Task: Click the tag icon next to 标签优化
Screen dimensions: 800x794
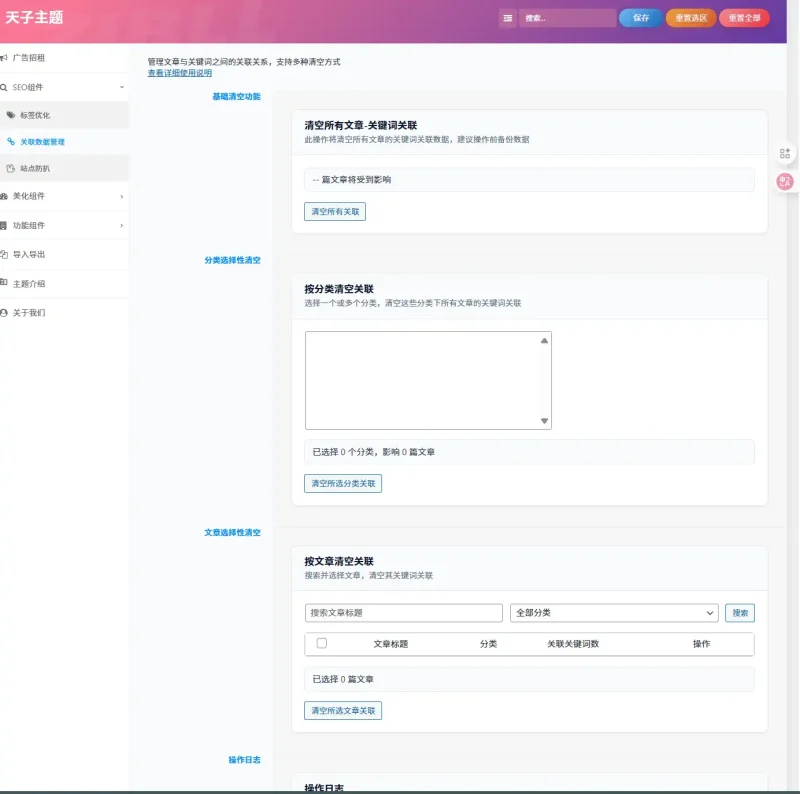Action: tap(11, 115)
